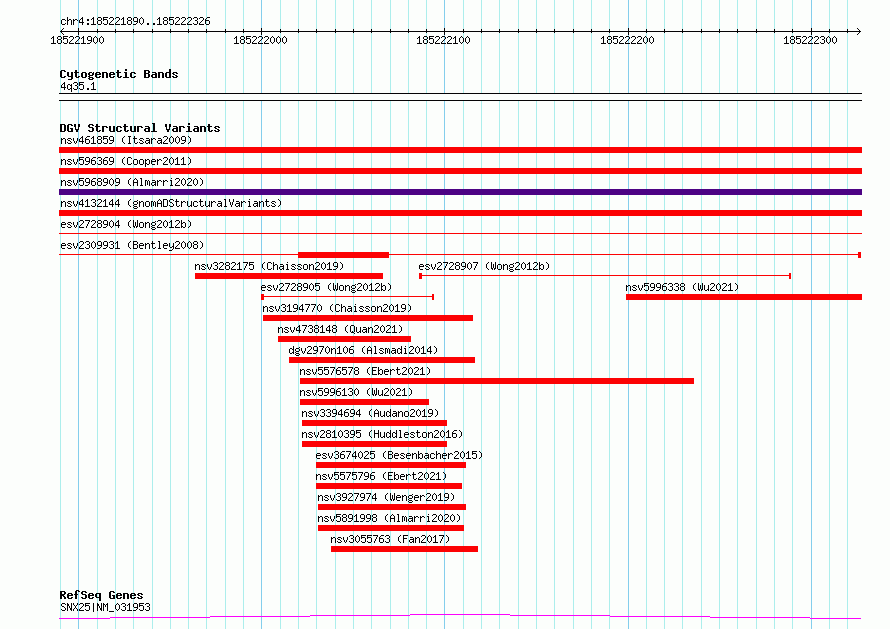Click the nsv5576578 (Ebert2021) label
Image resolution: width=890 pixels, height=629 pixels.
[x=365, y=371]
